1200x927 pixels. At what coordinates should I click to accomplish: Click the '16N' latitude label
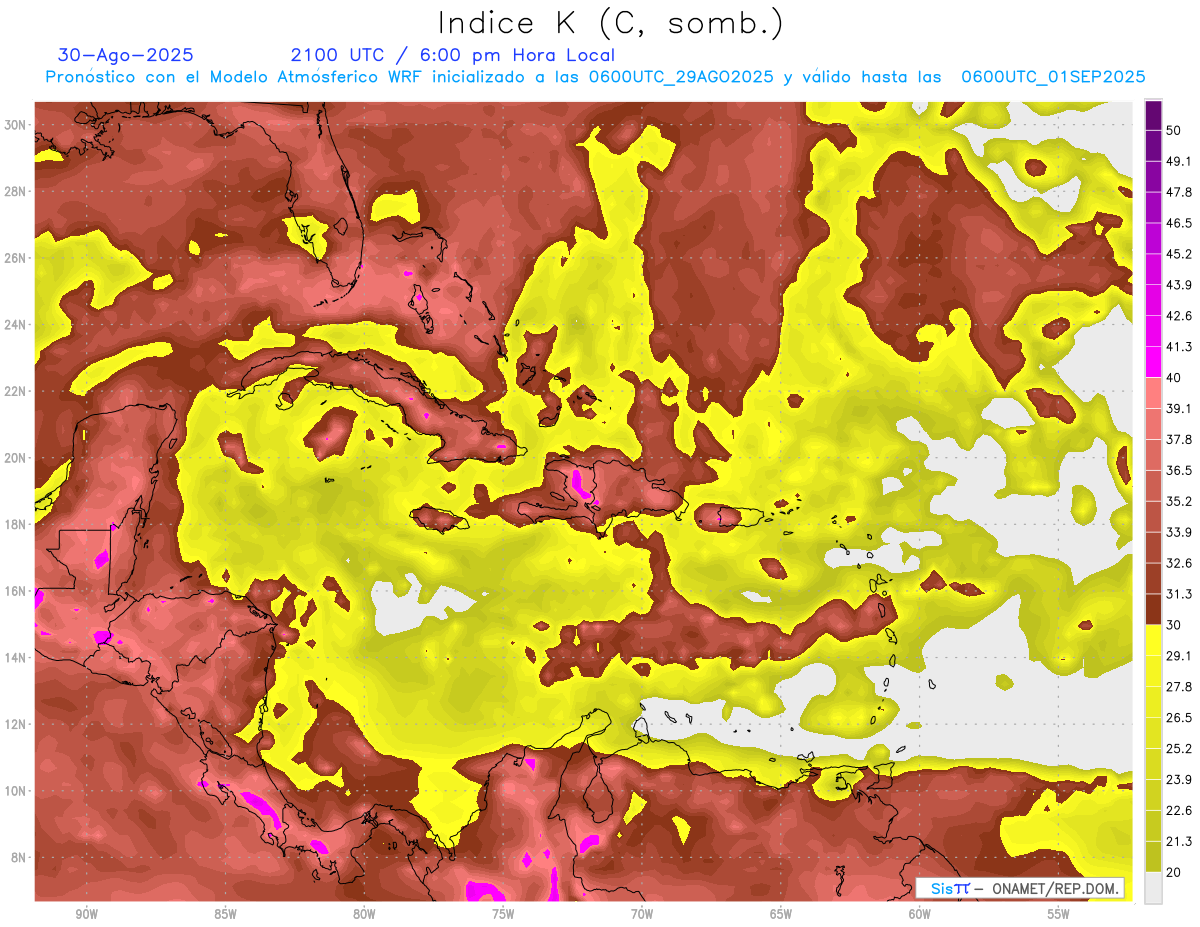coord(15,591)
